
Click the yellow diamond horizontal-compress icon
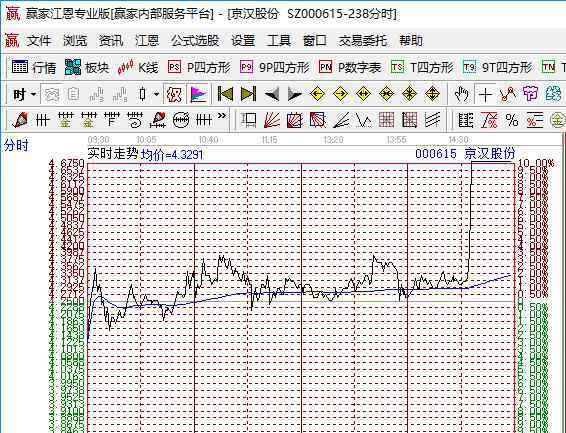387,95
